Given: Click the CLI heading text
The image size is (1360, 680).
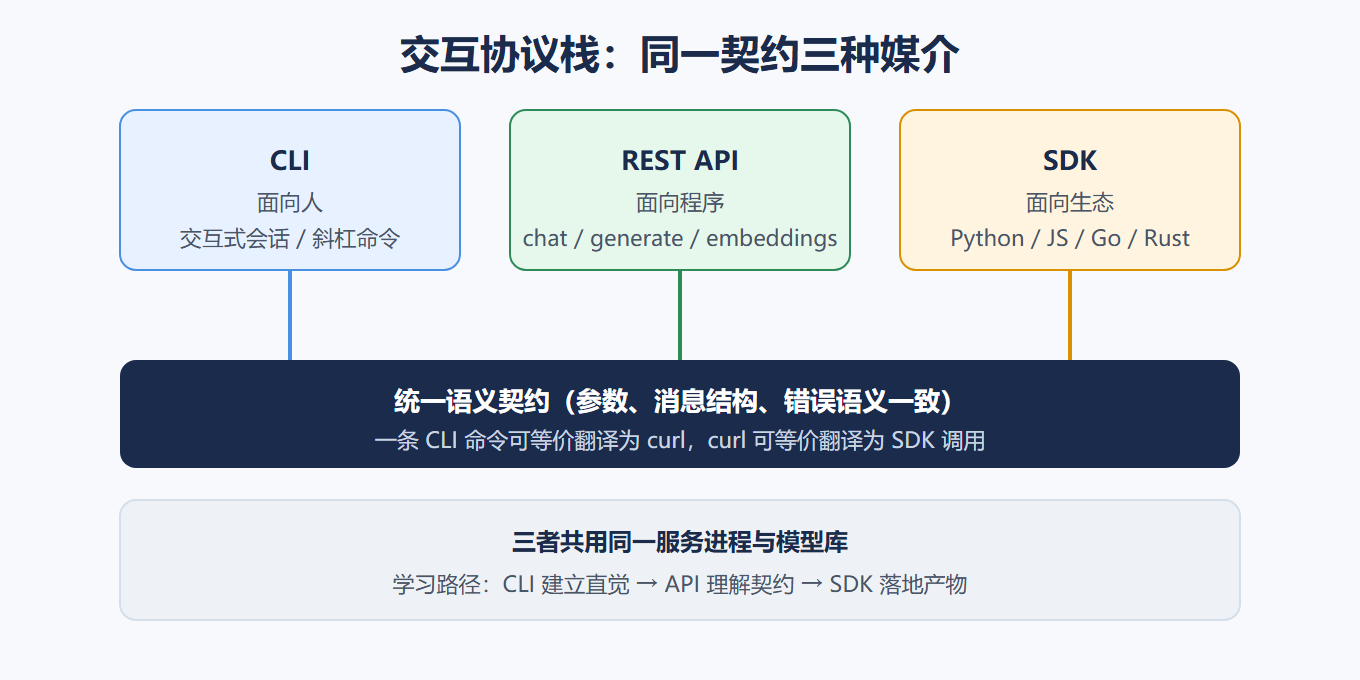Looking at the screenshot, I should (290, 160).
